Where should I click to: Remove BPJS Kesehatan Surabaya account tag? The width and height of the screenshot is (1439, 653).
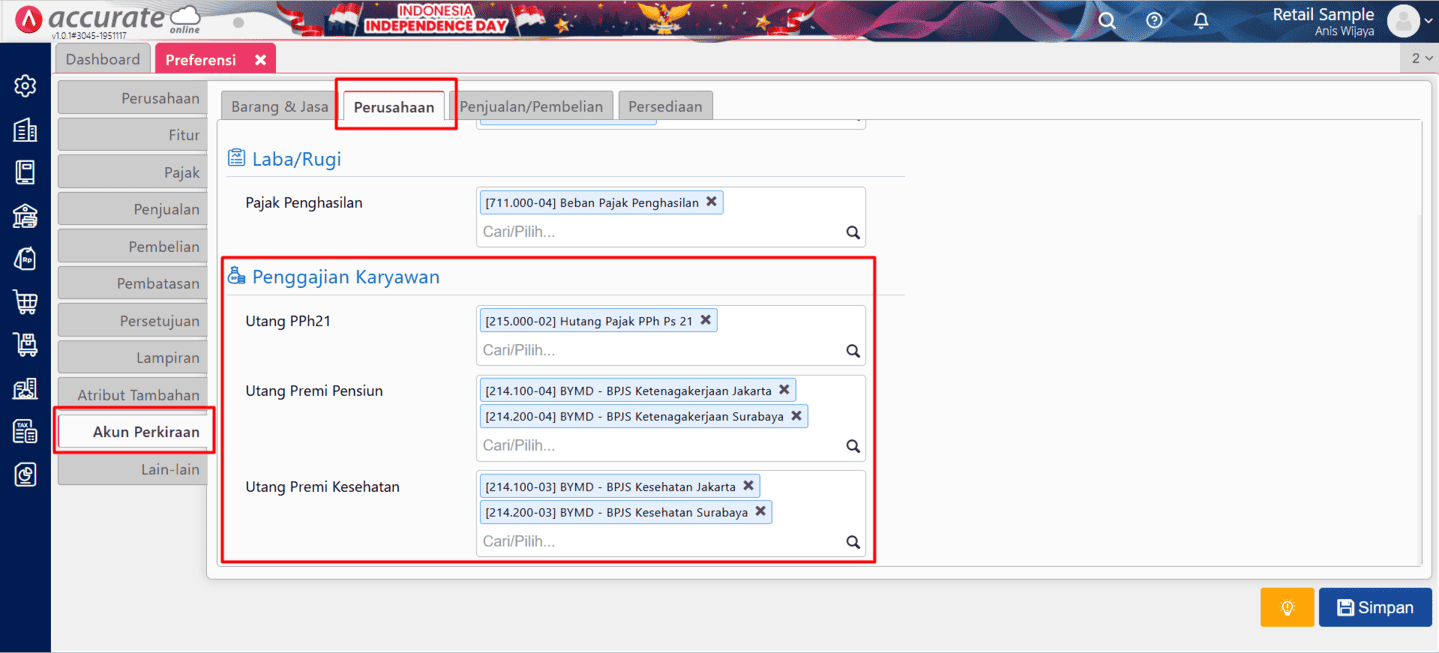click(x=761, y=512)
